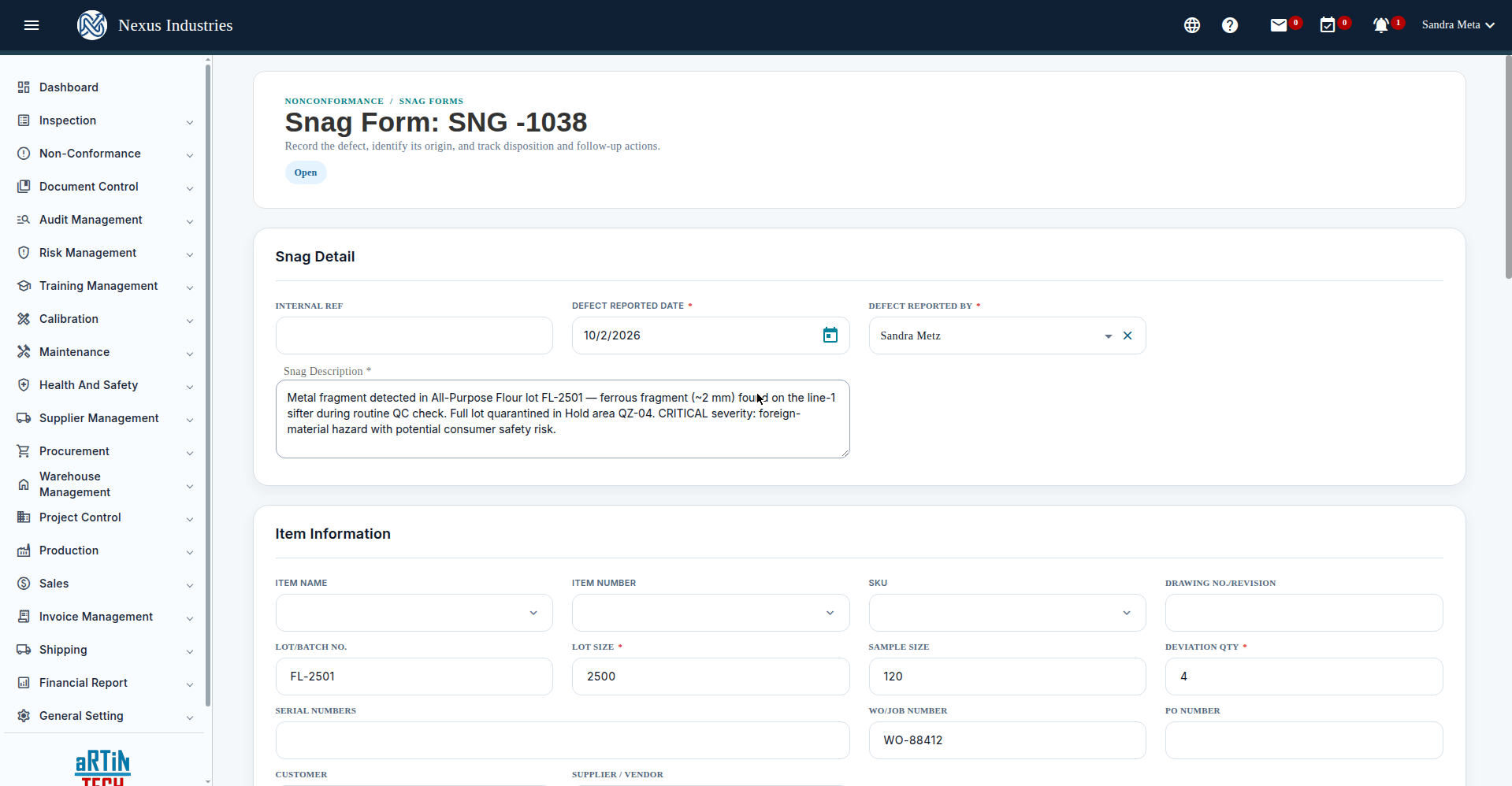Expand the Supplier Management menu
The width and height of the screenshot is (1512, 786).
[x=105, y=418]
